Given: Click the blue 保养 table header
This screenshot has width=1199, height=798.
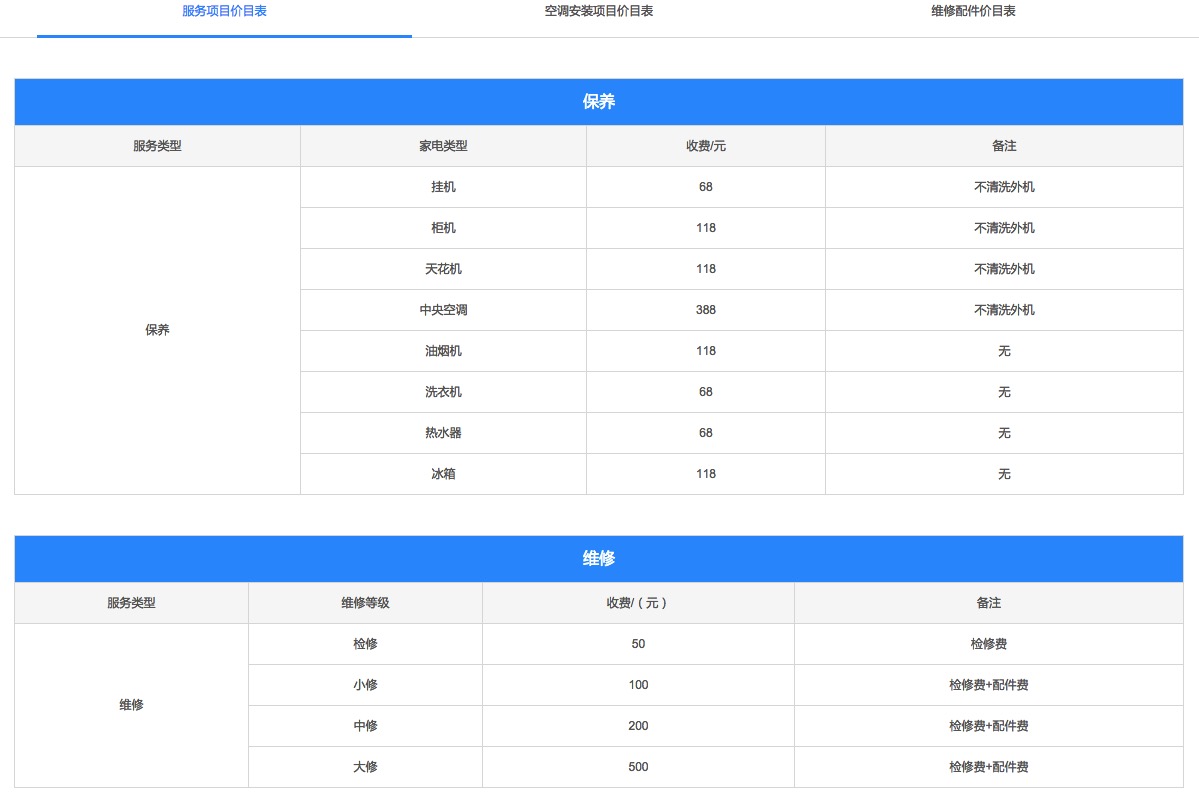Looking at the screenshot, I should pos(598,102).
